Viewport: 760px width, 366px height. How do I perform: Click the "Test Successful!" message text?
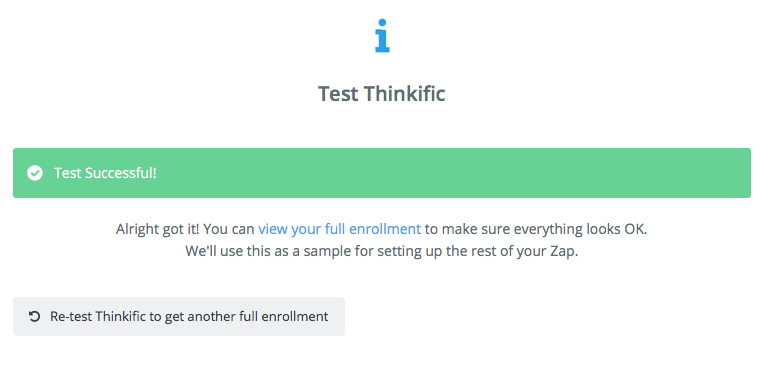click(x=105, y=173)
